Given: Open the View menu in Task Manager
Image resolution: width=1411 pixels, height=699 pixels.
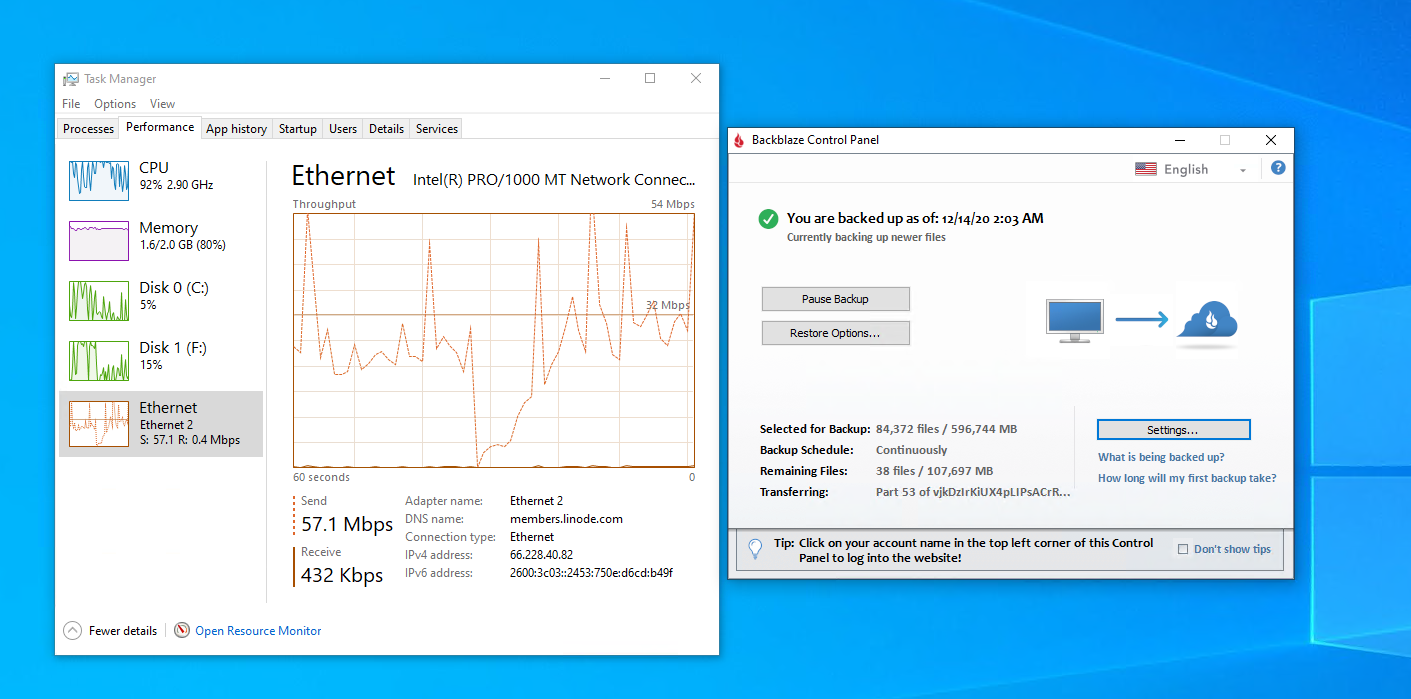Looking at the screenshot, I should (162, 104).
